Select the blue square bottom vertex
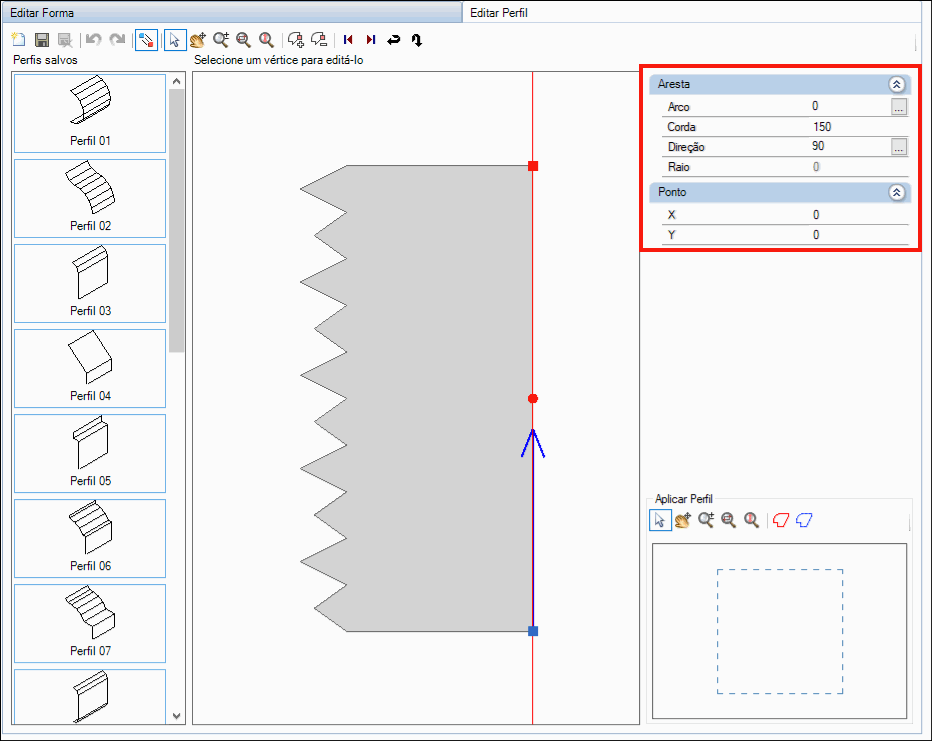Screen dimensions: 932x741 coord(533,631)
